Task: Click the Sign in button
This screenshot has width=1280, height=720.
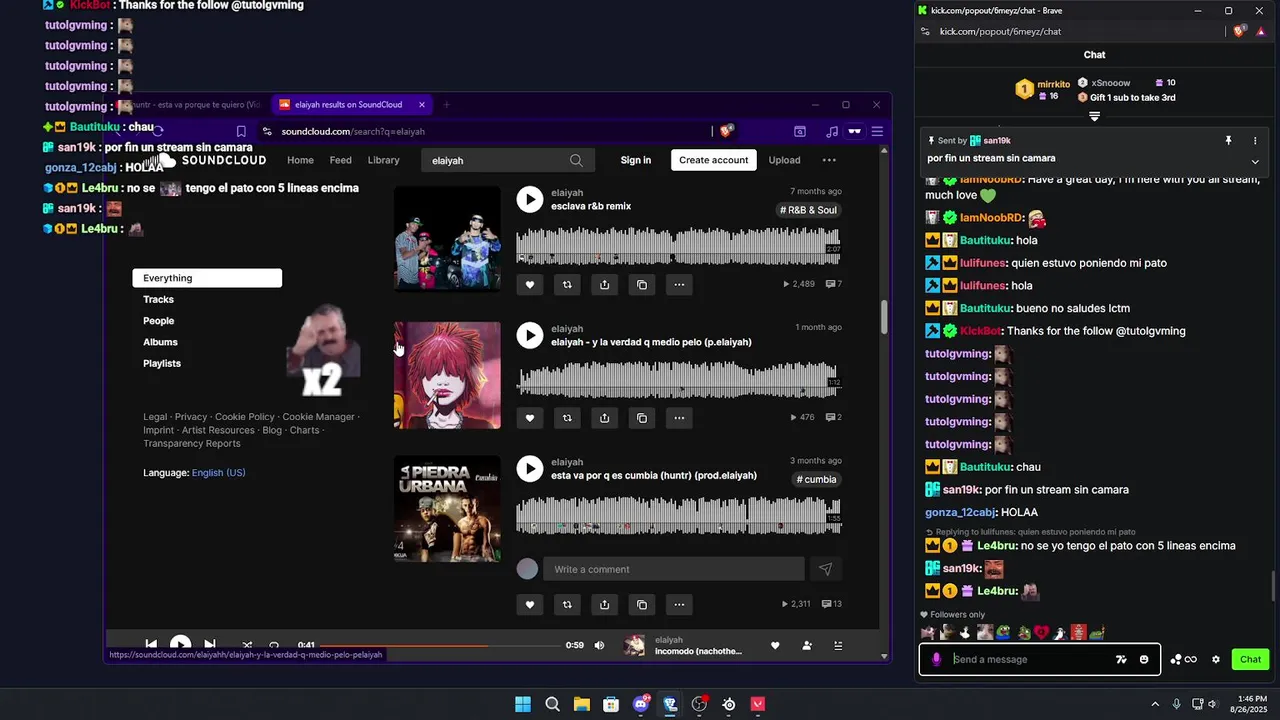Action: pos(635,160)
